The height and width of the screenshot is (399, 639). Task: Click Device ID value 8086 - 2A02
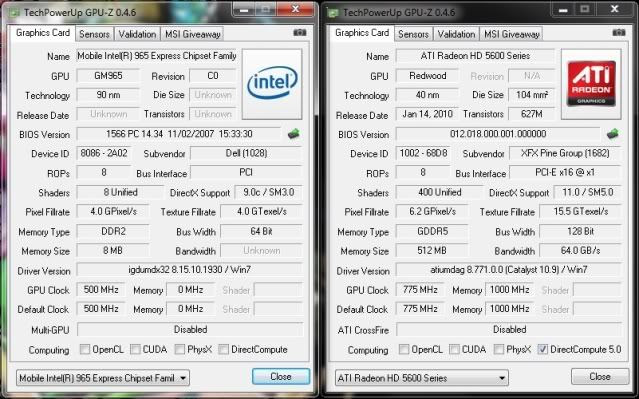pyautogui.click(x=104, y=153)
